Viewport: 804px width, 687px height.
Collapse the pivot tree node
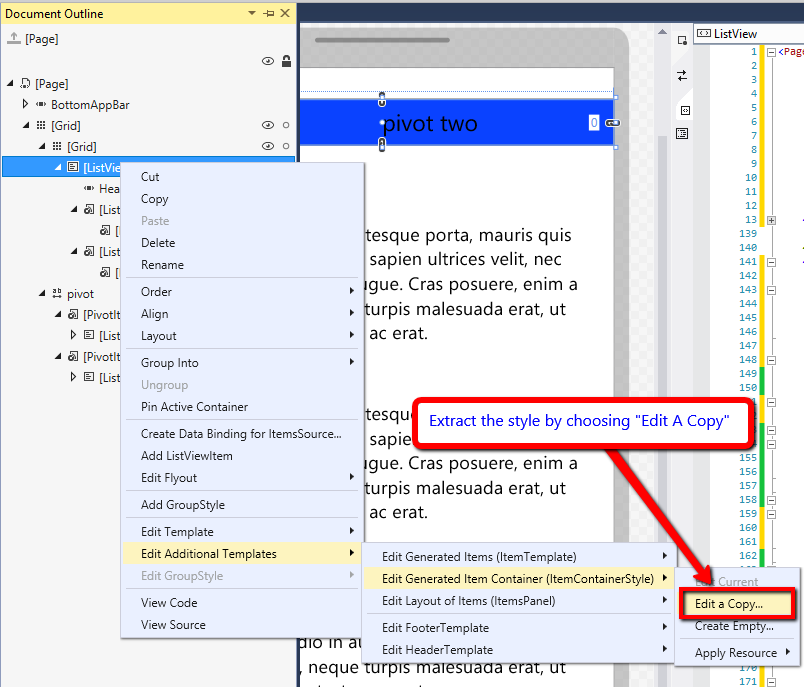[42, 294]
